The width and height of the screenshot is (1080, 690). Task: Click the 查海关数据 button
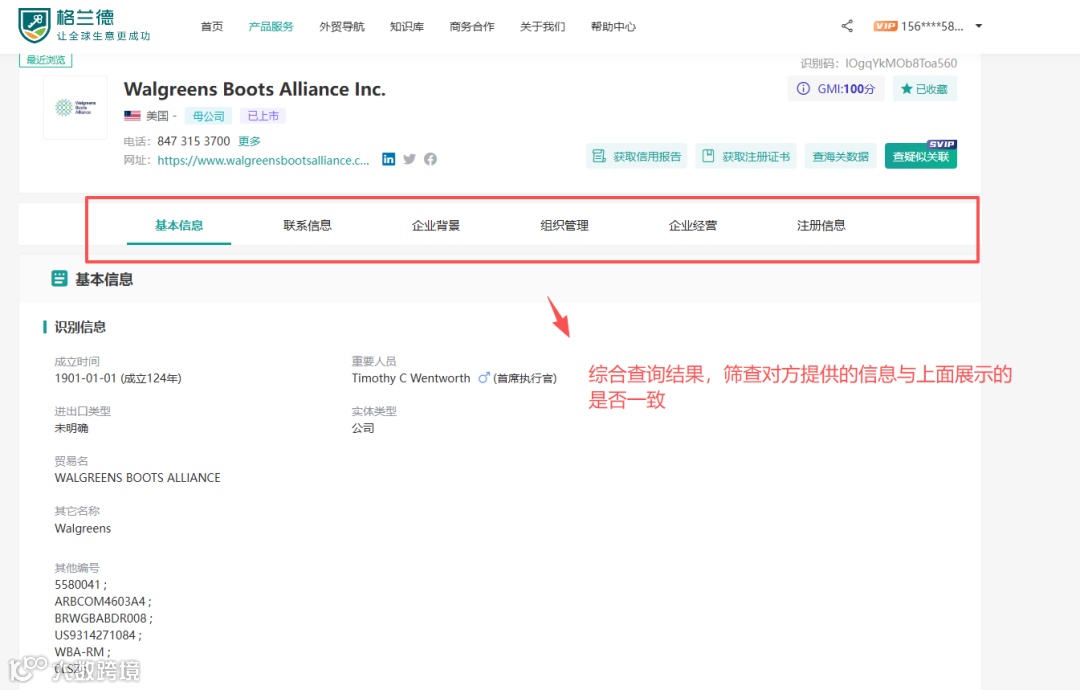[x=840, y=156]
